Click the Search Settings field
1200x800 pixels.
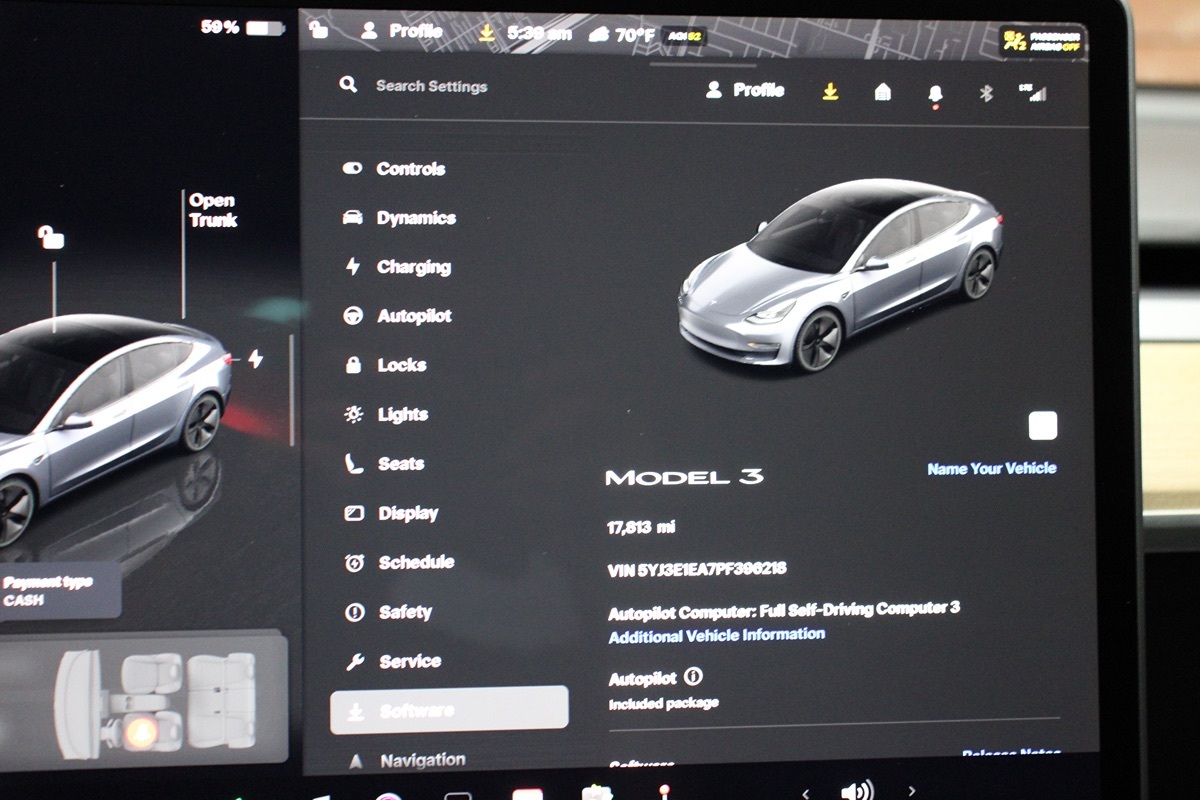pos(430,86)
